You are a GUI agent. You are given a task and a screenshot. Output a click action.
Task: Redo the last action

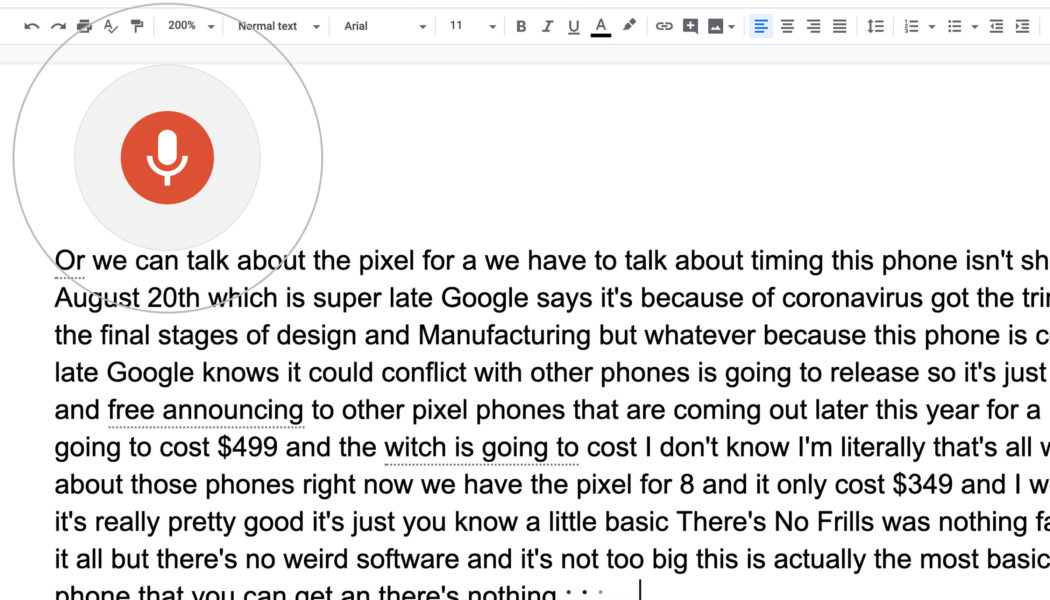pyautogui.click(x=56, y=26)
